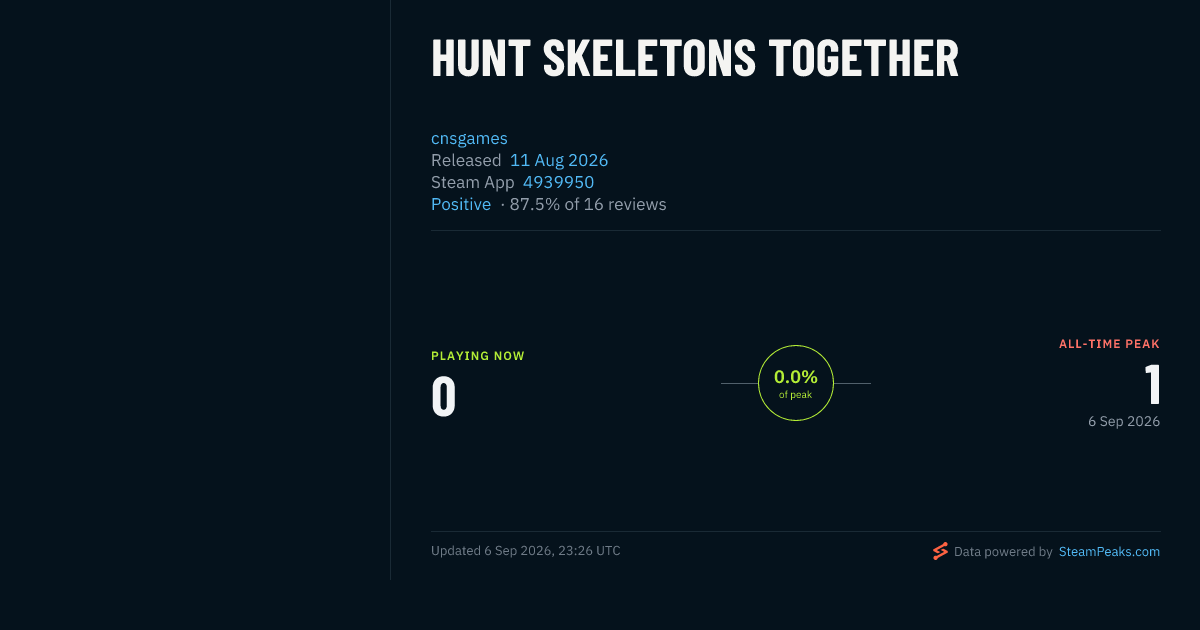Click the Positive review rating link
The height and width of the screenshot is (630, 1200).
pos(461,204)
